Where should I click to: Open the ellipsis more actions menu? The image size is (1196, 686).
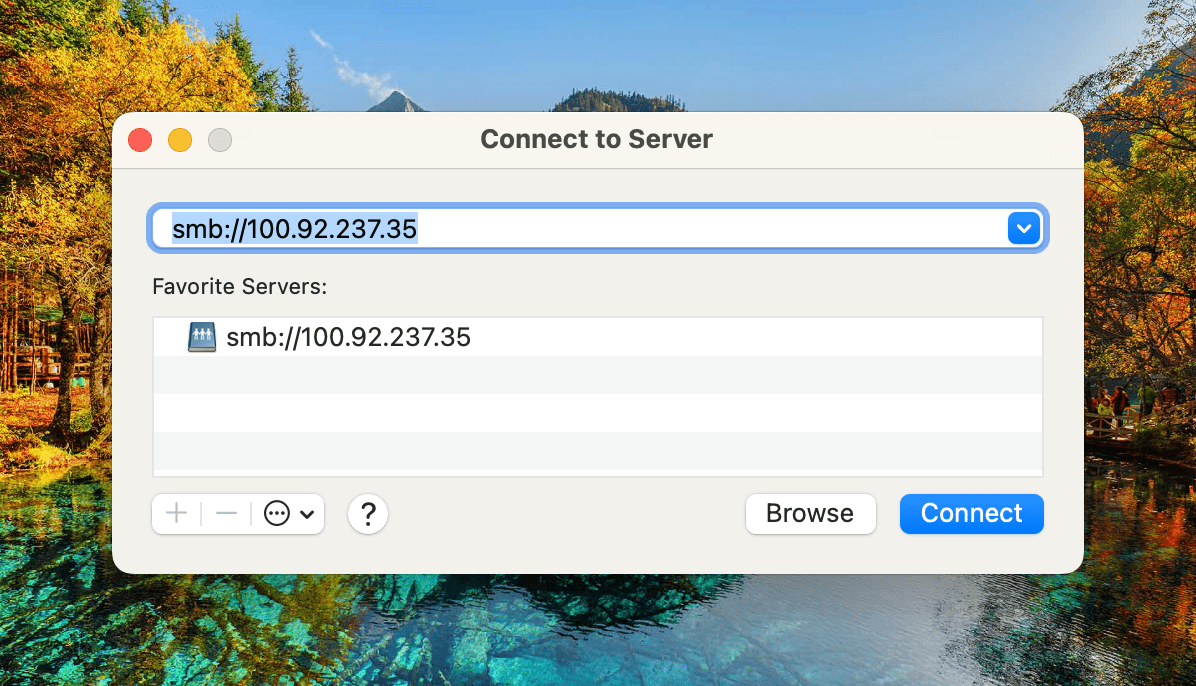277,514
